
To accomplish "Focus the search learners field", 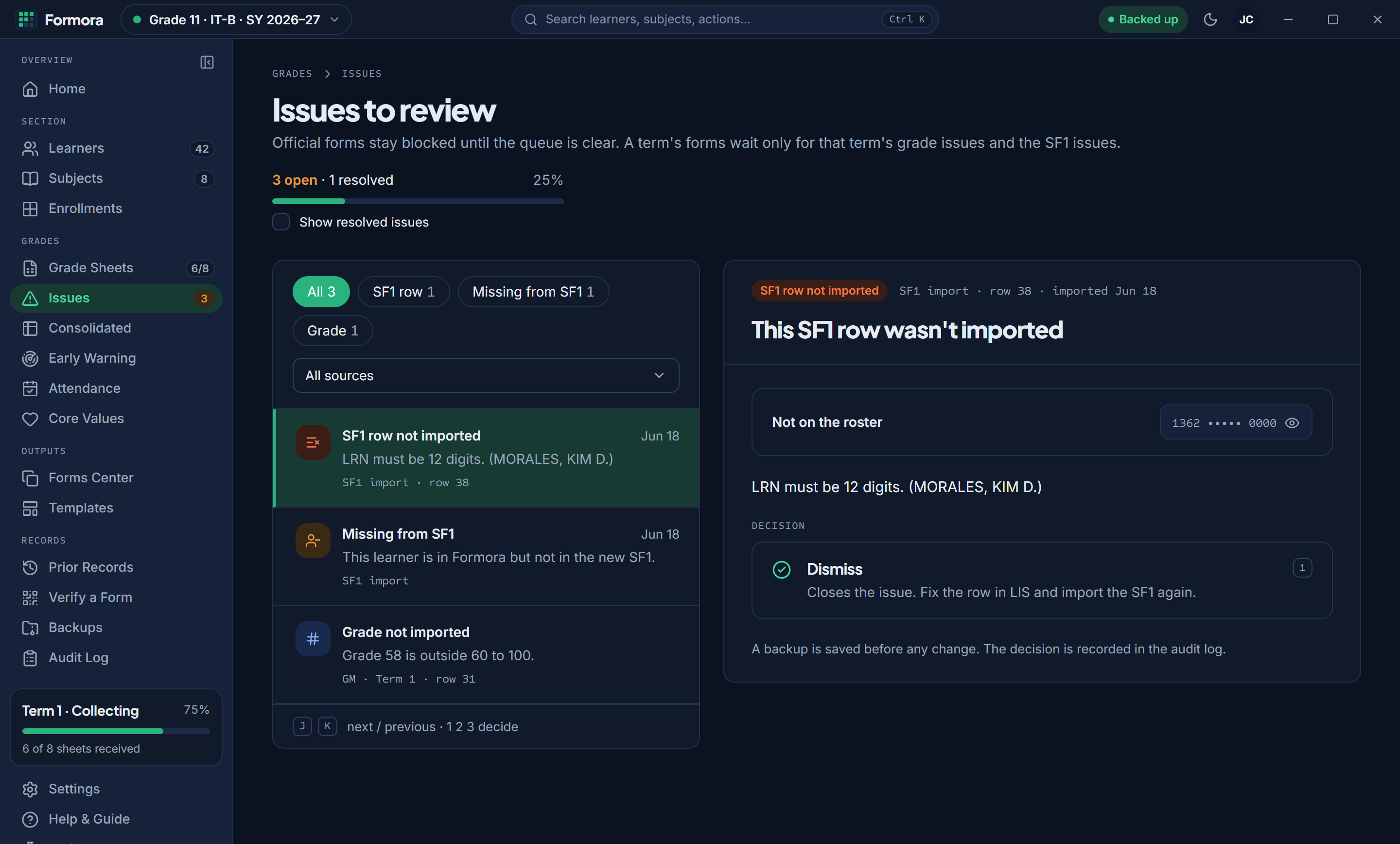I will tap(724, 19).
